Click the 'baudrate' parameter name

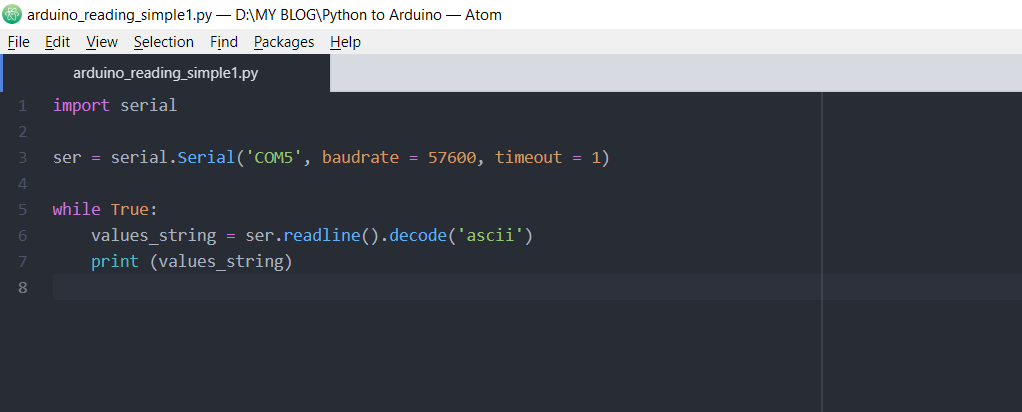click(x=360, y=158)
